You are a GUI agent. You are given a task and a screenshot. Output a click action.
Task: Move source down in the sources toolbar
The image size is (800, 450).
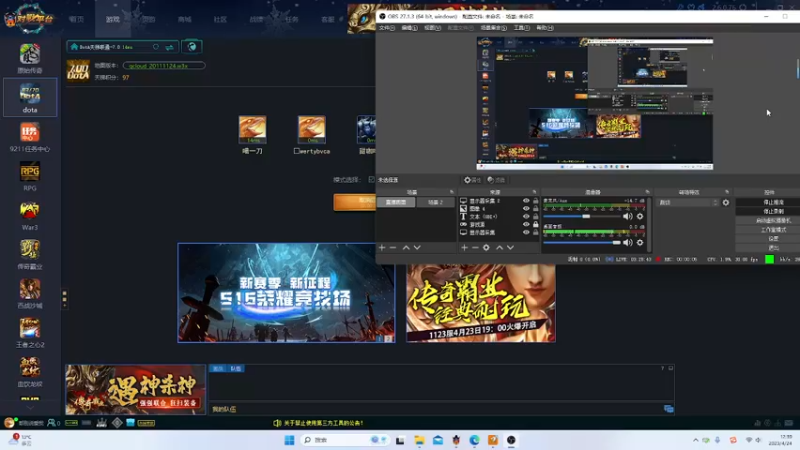[510, 247]
